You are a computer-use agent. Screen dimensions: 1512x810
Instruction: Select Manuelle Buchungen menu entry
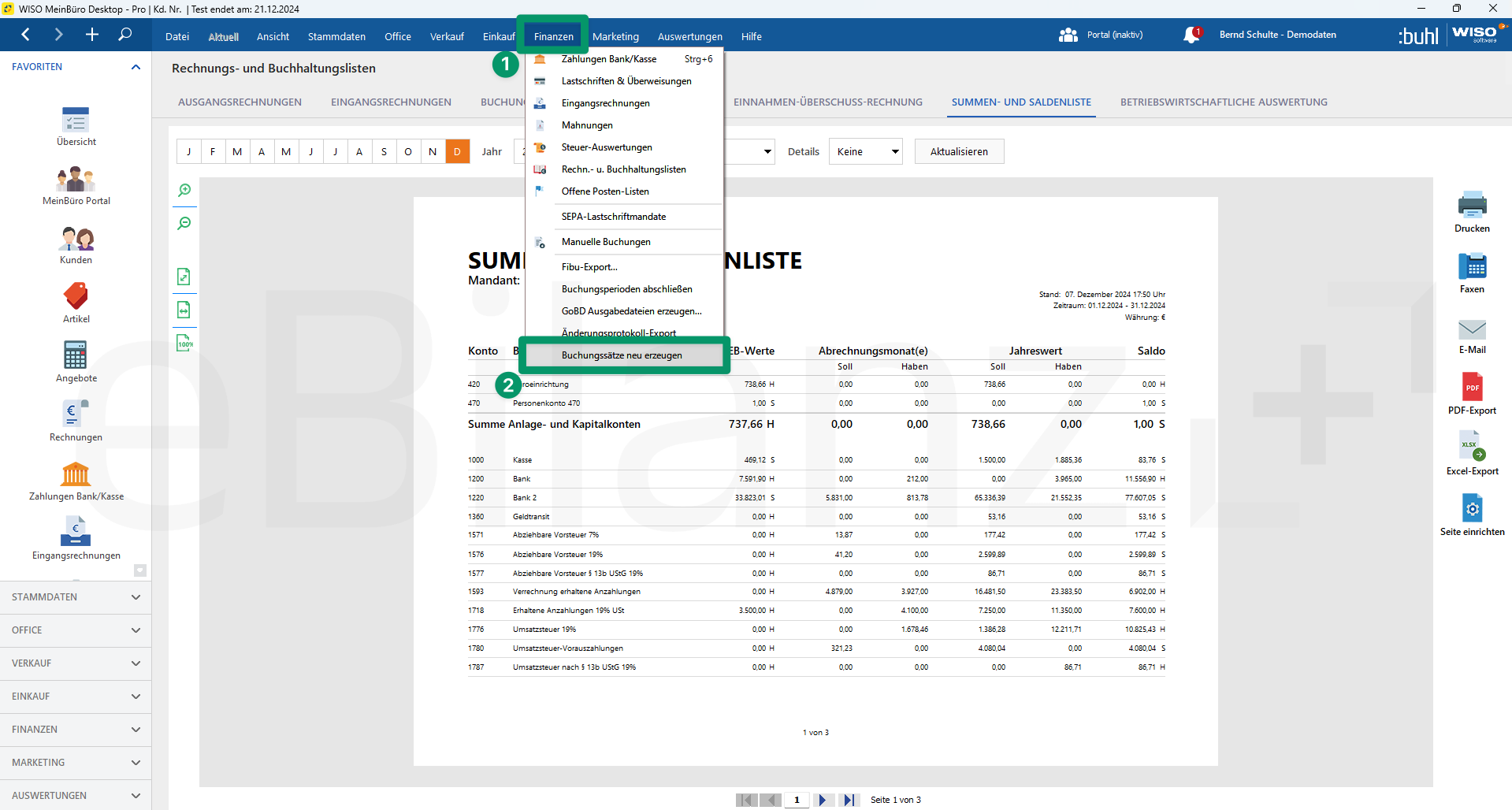624,242
